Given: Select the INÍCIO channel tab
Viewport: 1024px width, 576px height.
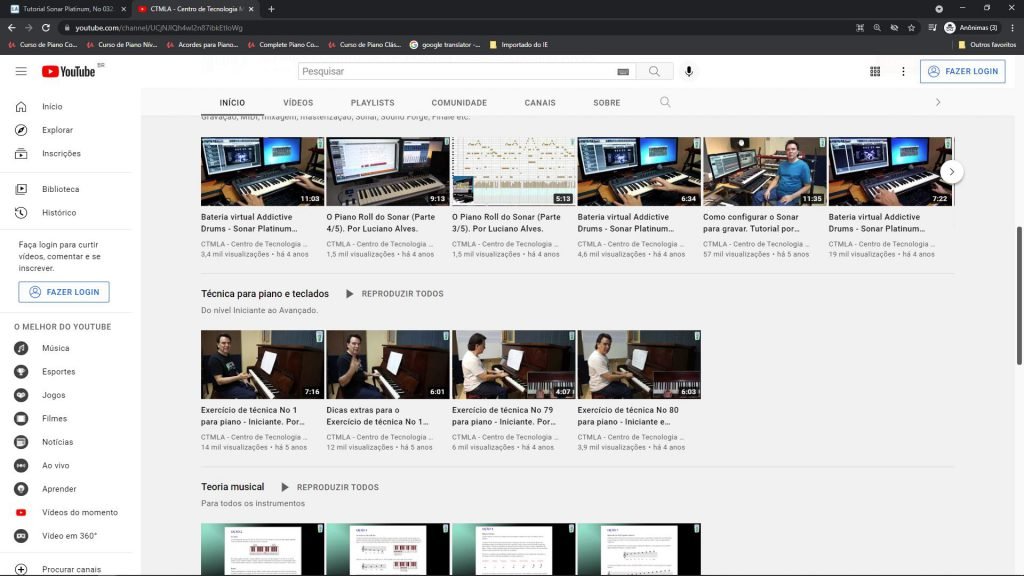Looking at the screenshot, I should point(232,103).
